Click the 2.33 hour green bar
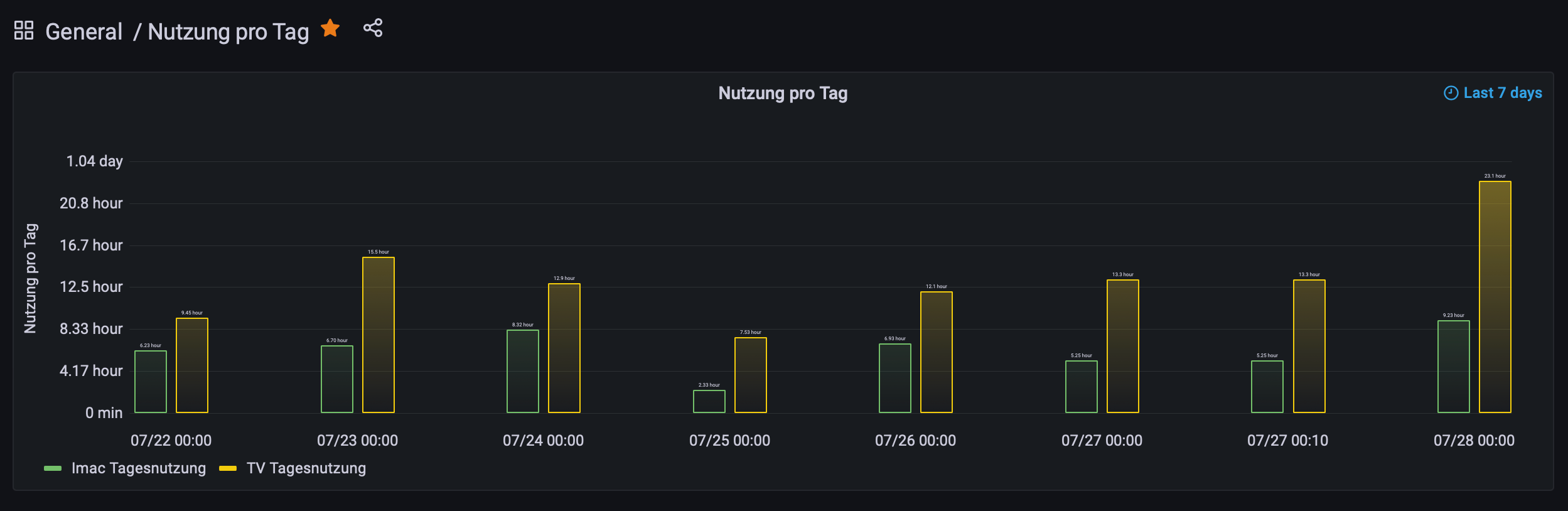 [709, 401]
